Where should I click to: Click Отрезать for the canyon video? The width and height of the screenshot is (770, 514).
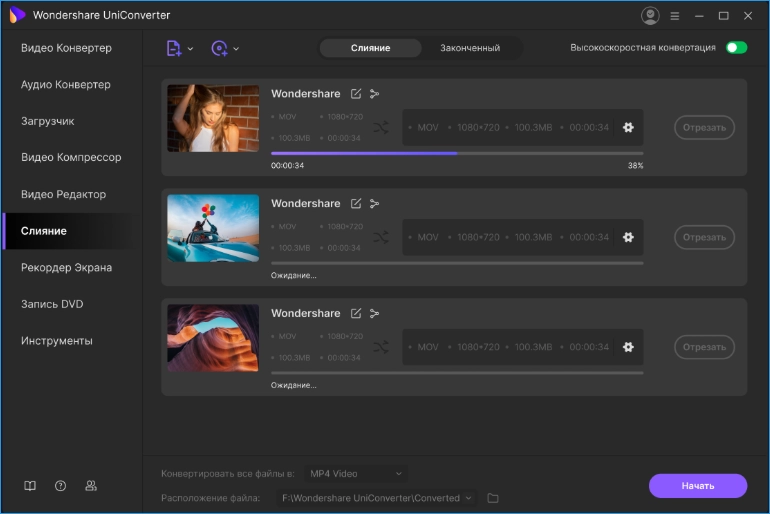point(704,347)
